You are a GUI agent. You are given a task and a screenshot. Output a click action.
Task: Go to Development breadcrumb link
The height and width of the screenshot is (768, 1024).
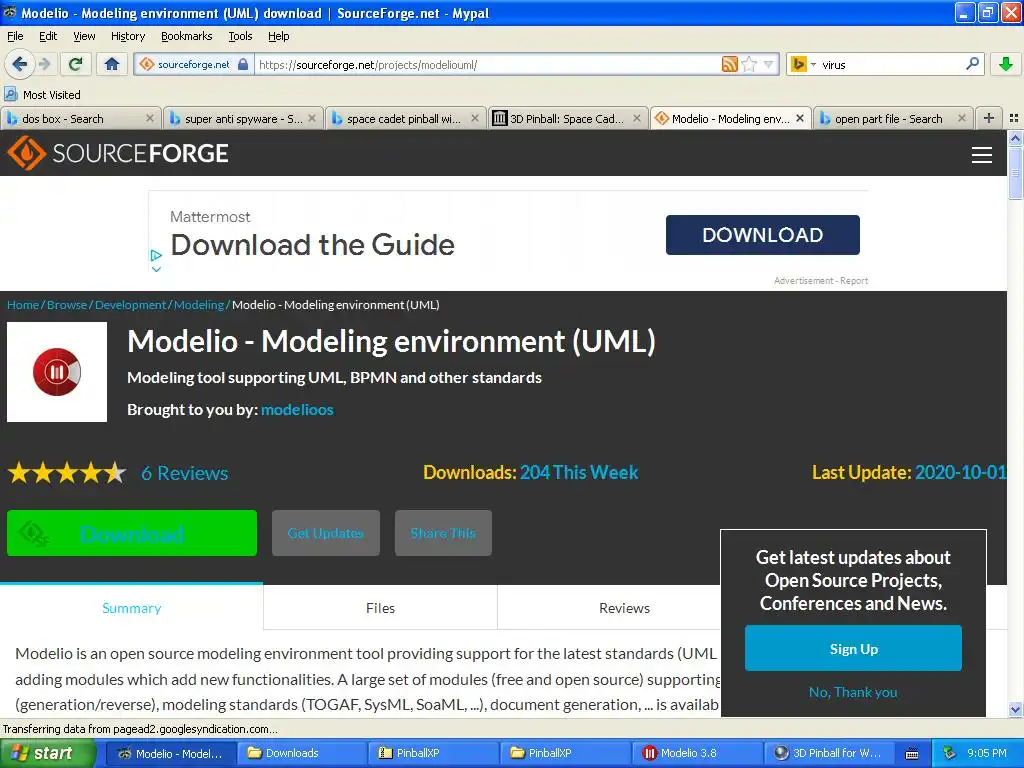pyautogui.click(x=131, y=305)
